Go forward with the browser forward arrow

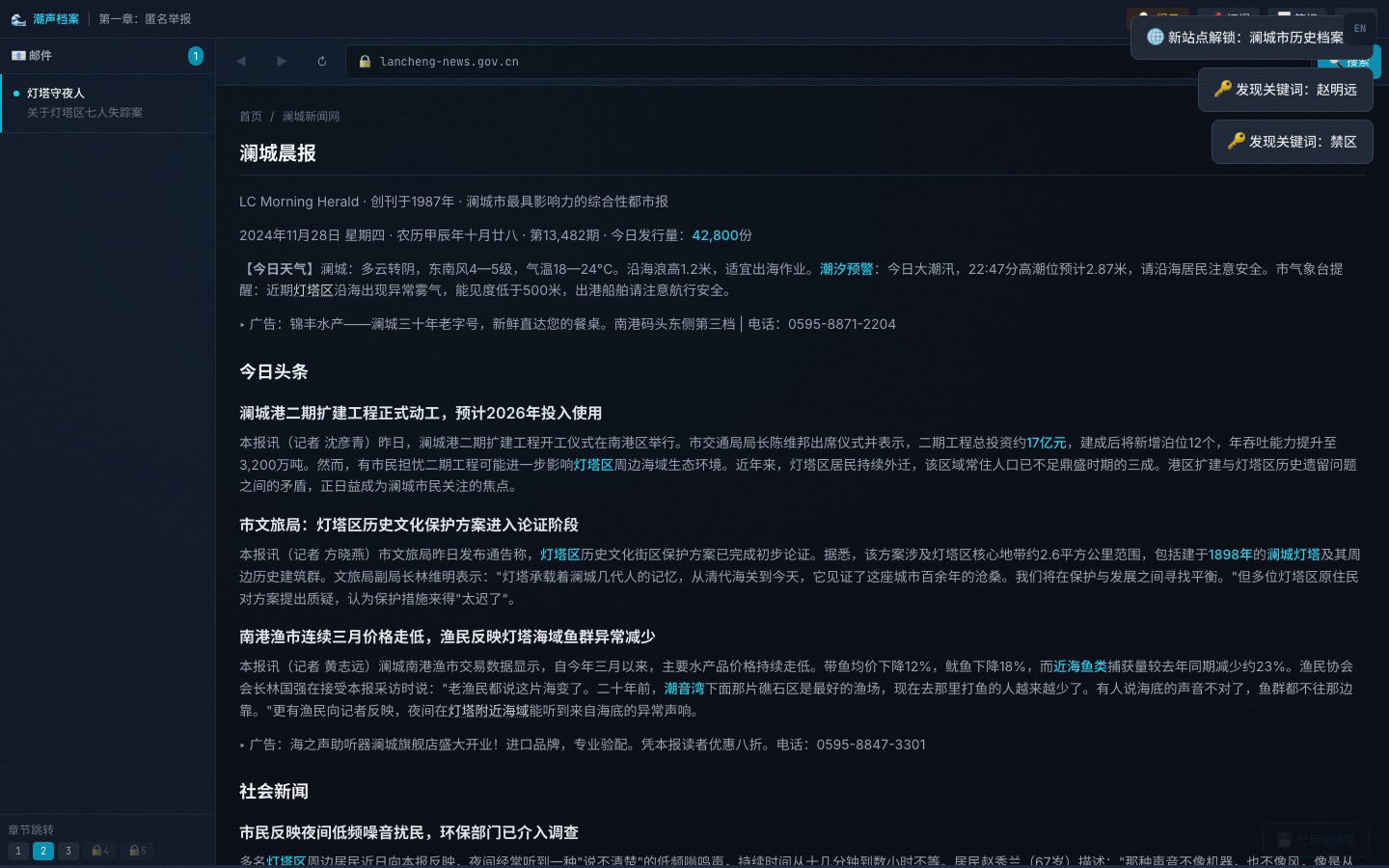coord(282,61)
